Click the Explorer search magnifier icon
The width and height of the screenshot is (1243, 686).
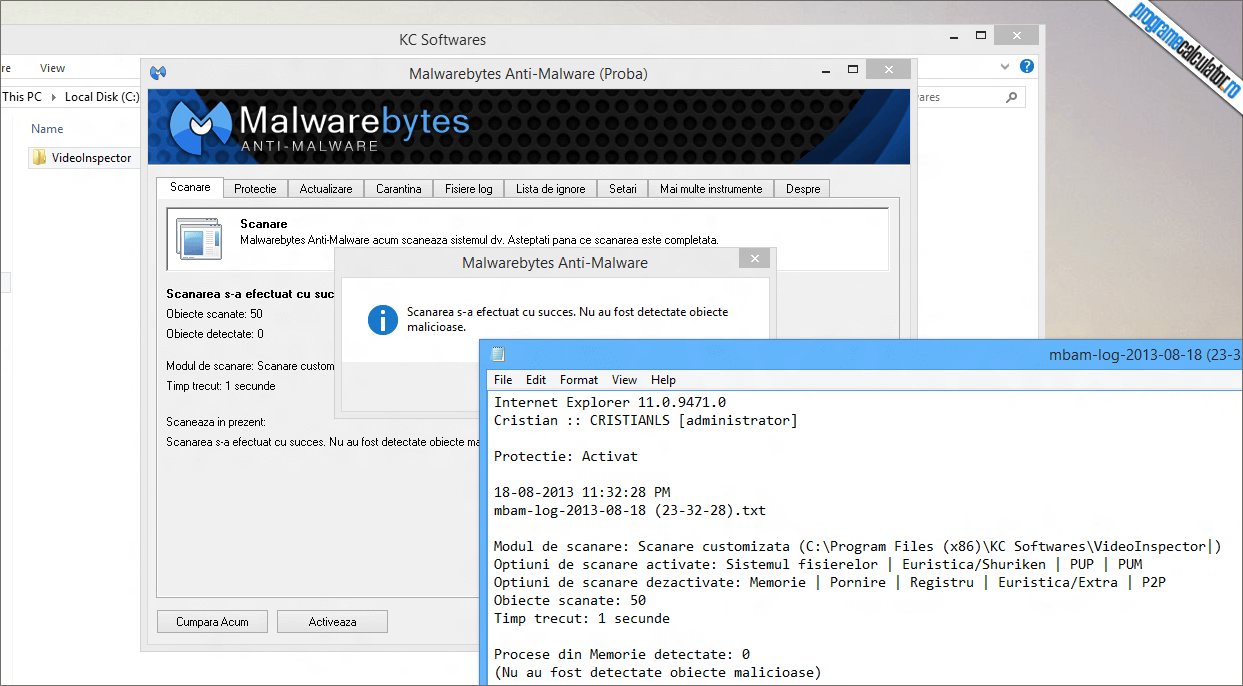(x=1011, y=97)
